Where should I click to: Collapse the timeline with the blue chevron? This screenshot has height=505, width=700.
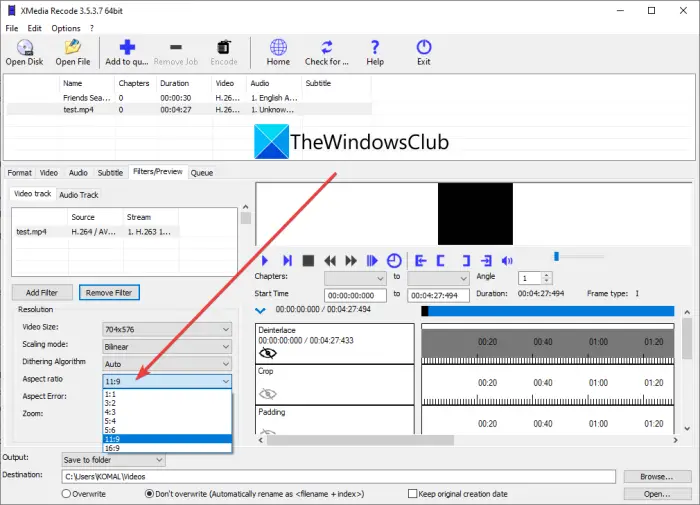[260, 310]
